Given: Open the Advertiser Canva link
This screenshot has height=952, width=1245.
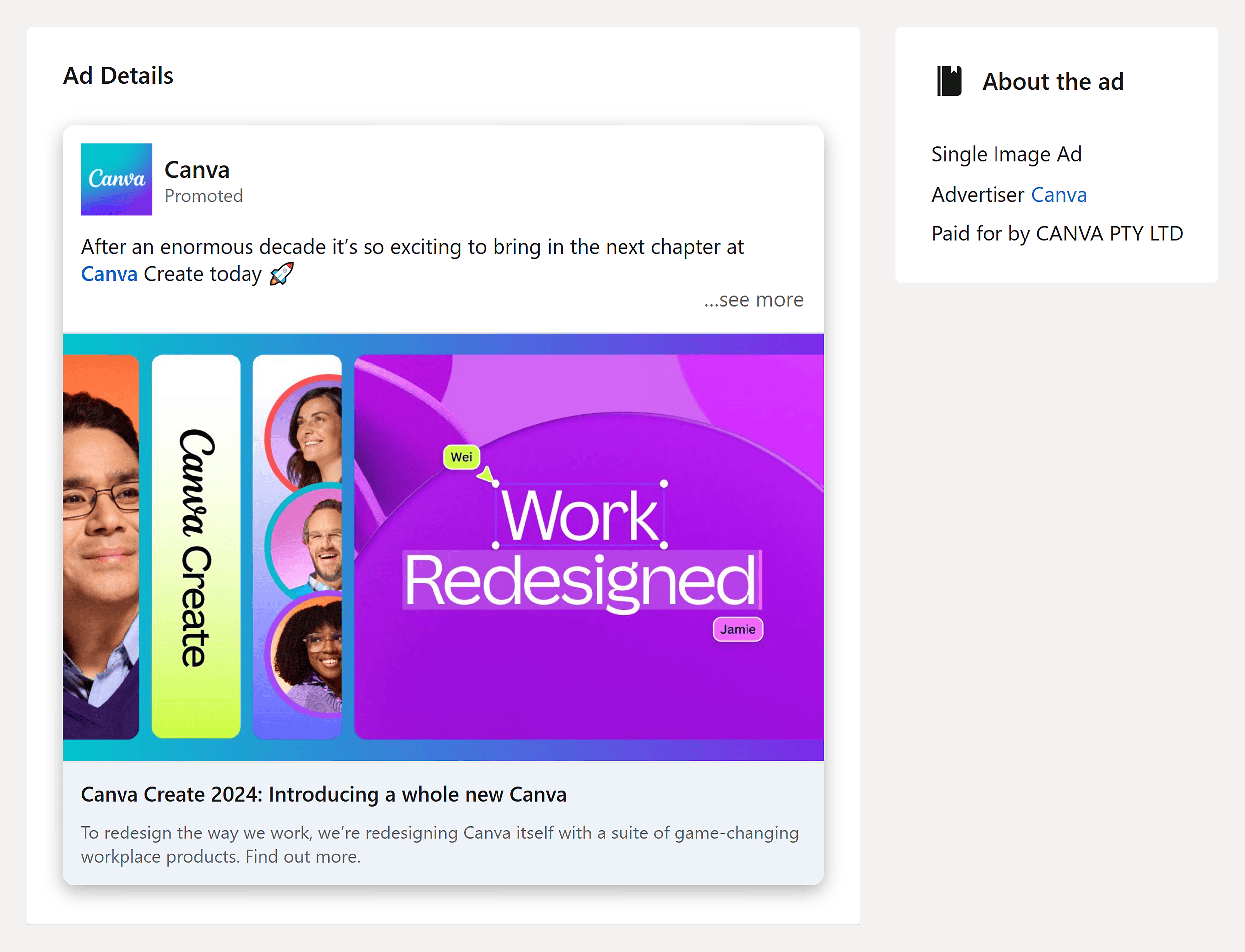Looking at the screenshot, I should coord(1059,194).
